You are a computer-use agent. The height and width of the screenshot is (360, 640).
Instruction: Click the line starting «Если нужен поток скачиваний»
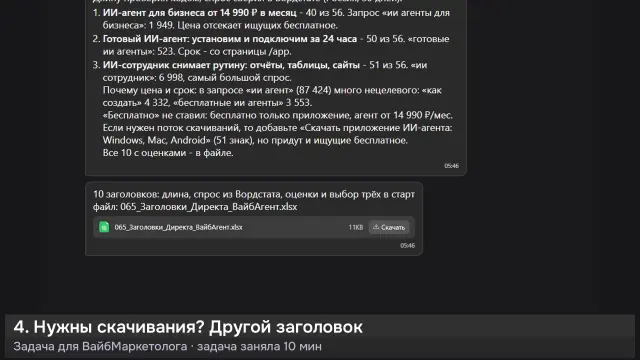coord(278,128)
